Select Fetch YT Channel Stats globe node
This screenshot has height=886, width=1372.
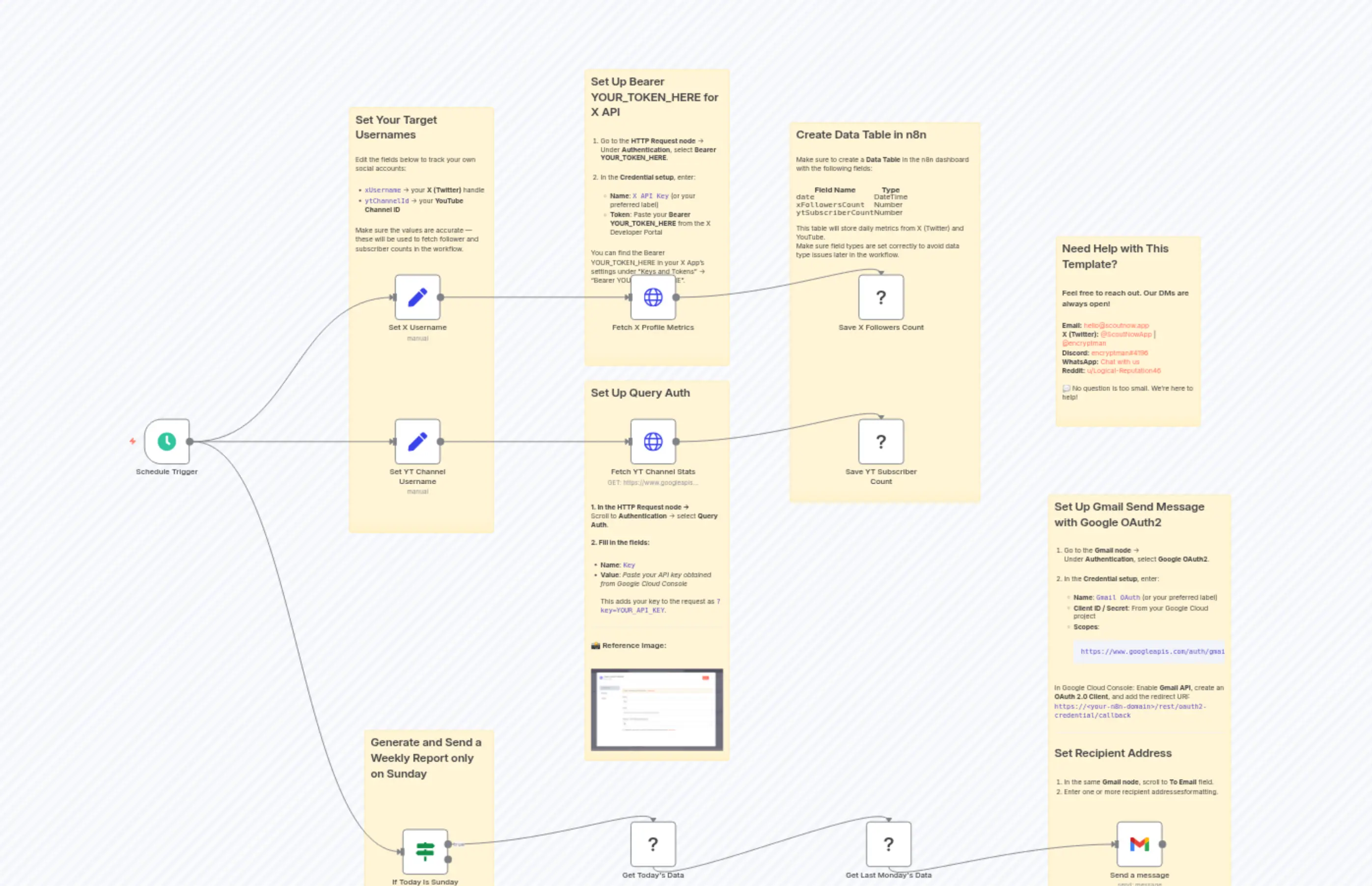tap(653, 441)
